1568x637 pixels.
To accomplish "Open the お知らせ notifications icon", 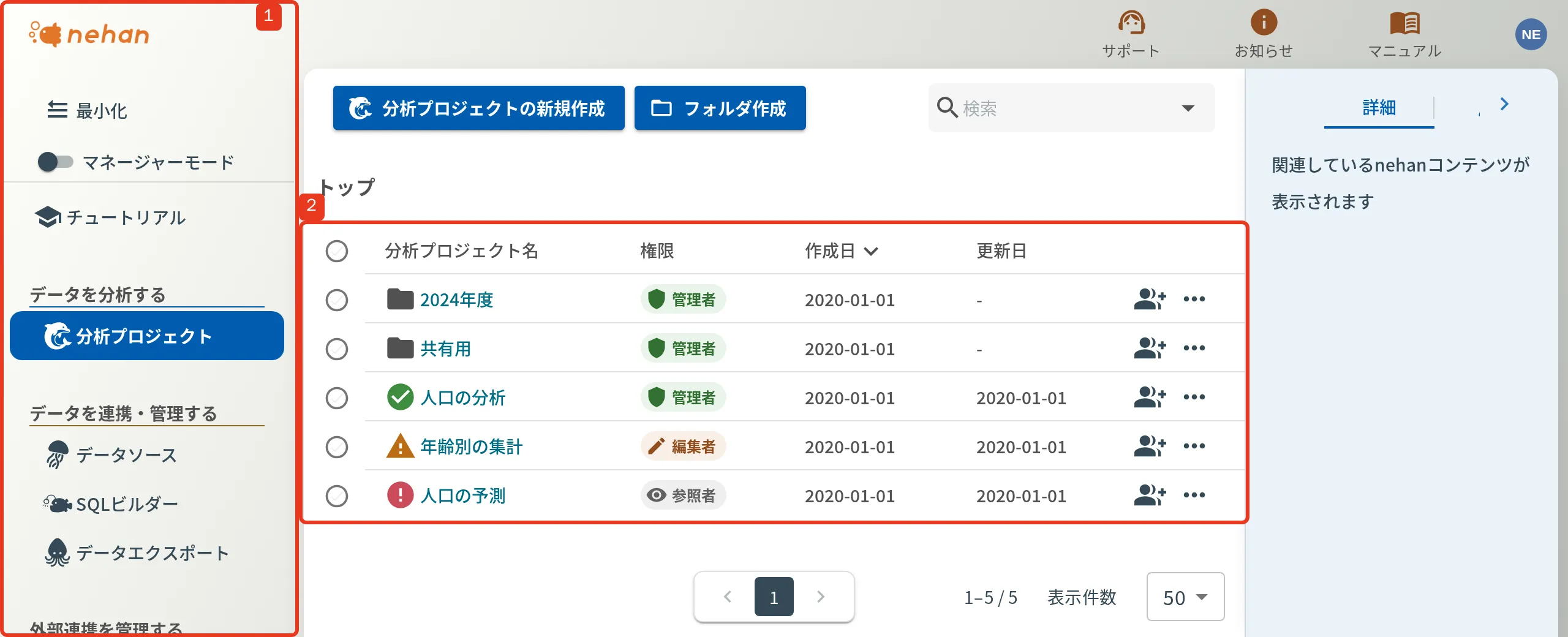I will point(1264,23).
